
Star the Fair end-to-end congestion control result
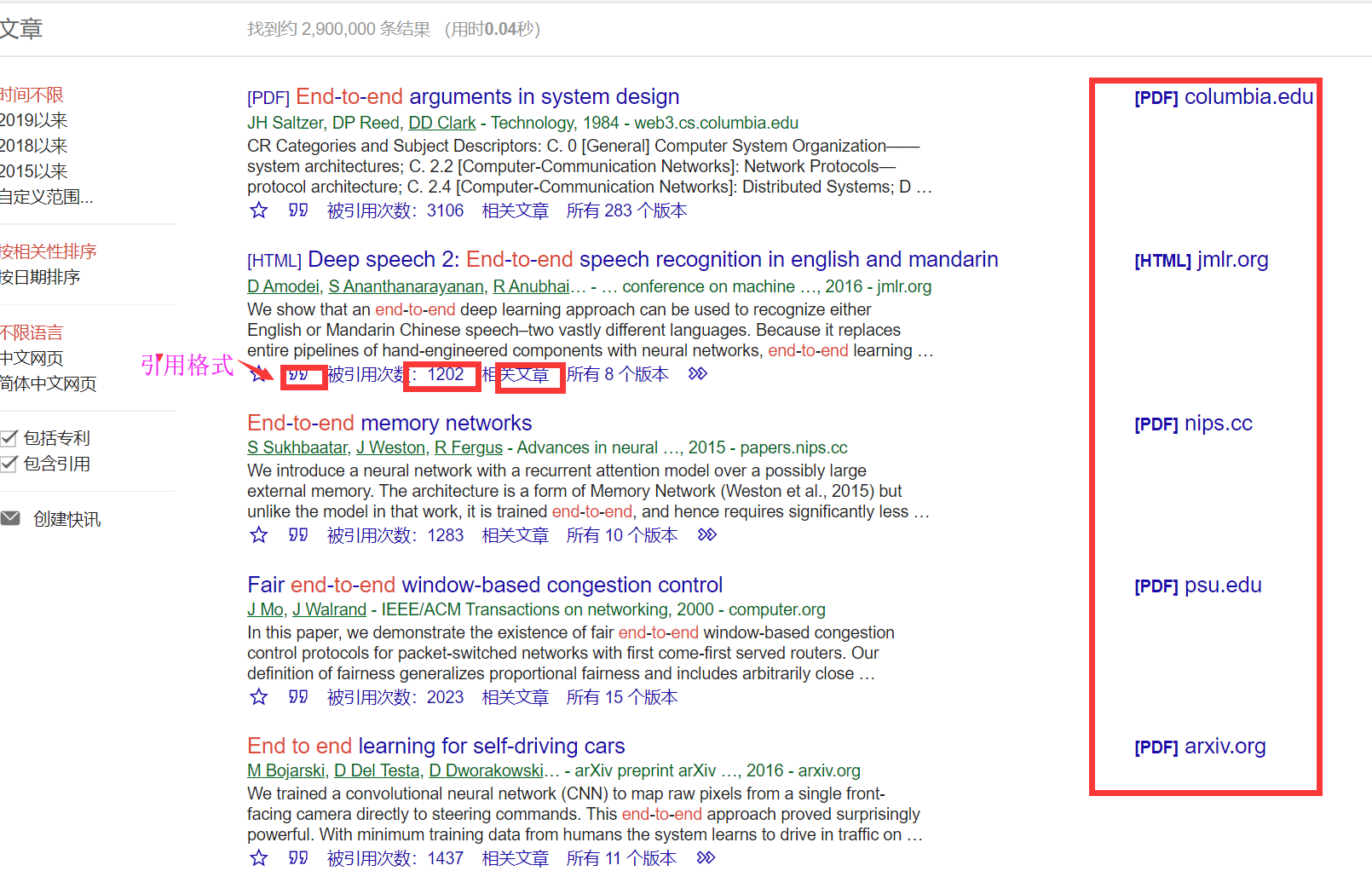click(x=259, y=697)
